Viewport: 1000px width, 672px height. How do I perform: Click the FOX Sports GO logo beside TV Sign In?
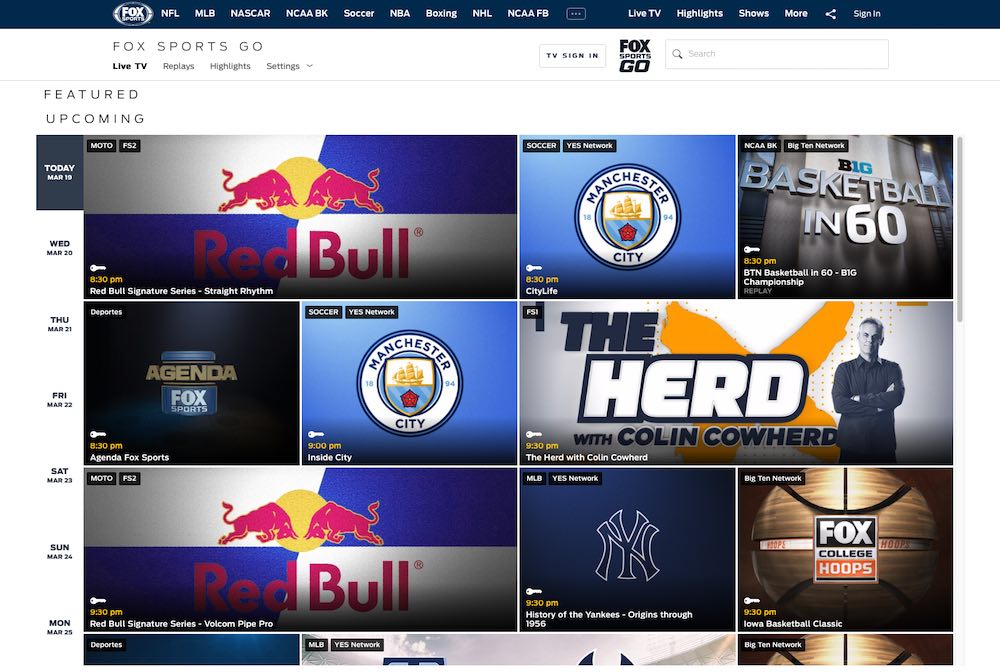(634, 54)
